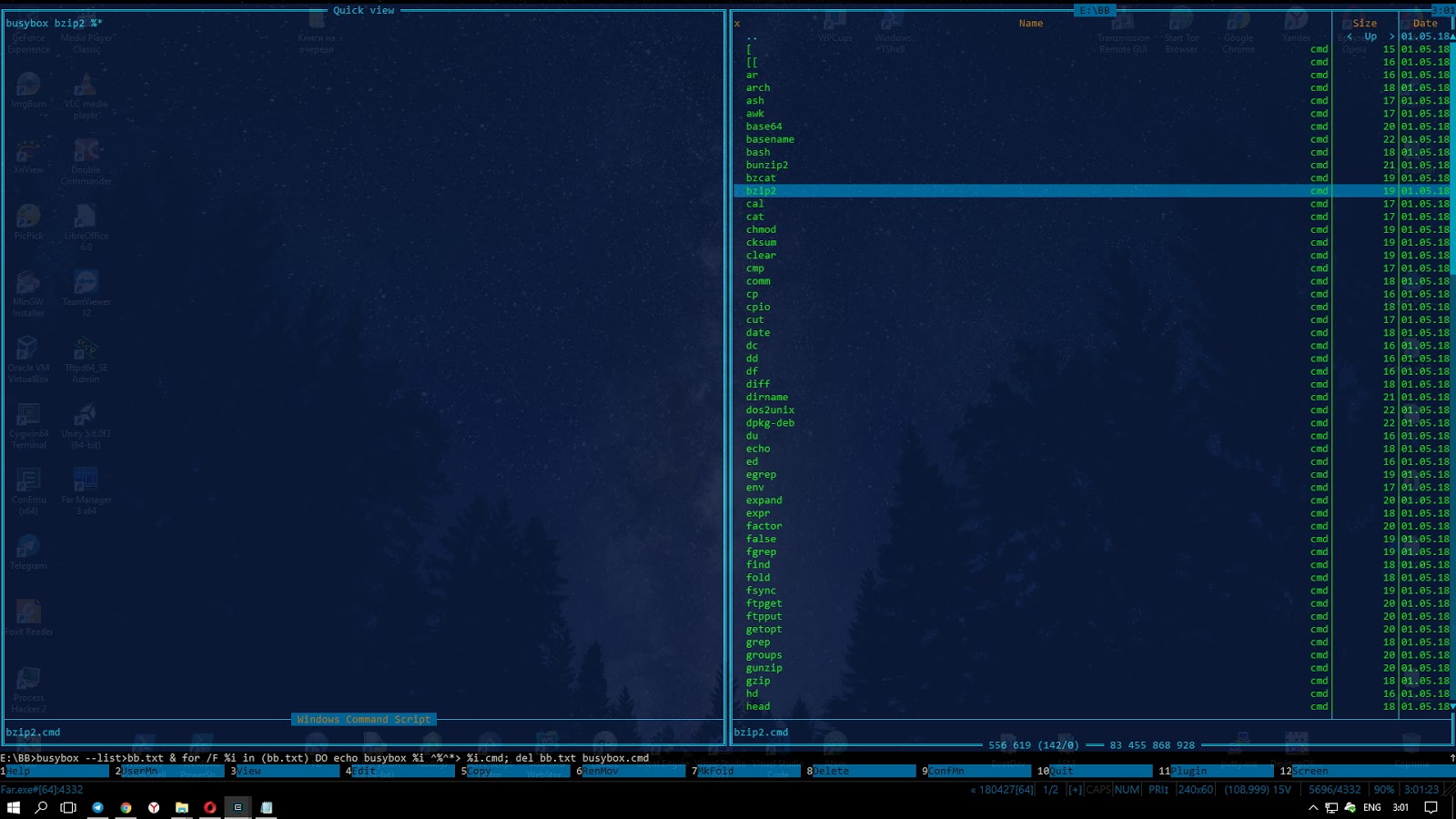Screen dimensions: 1456x819
Task: Open the green sync tray icon
Action: click(1350, 807)
